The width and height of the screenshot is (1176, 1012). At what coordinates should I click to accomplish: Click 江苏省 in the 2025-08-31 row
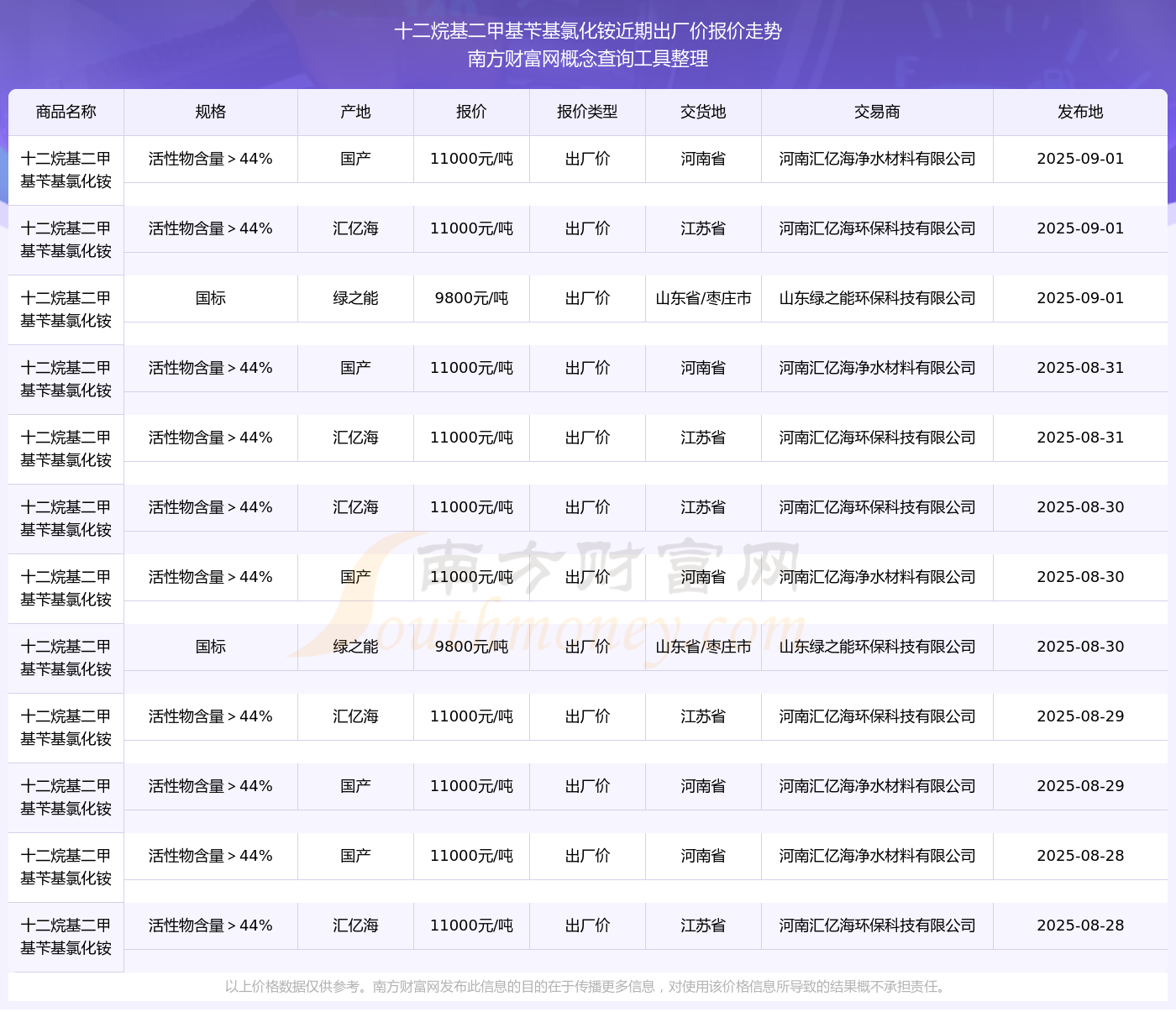coord(703,438)
